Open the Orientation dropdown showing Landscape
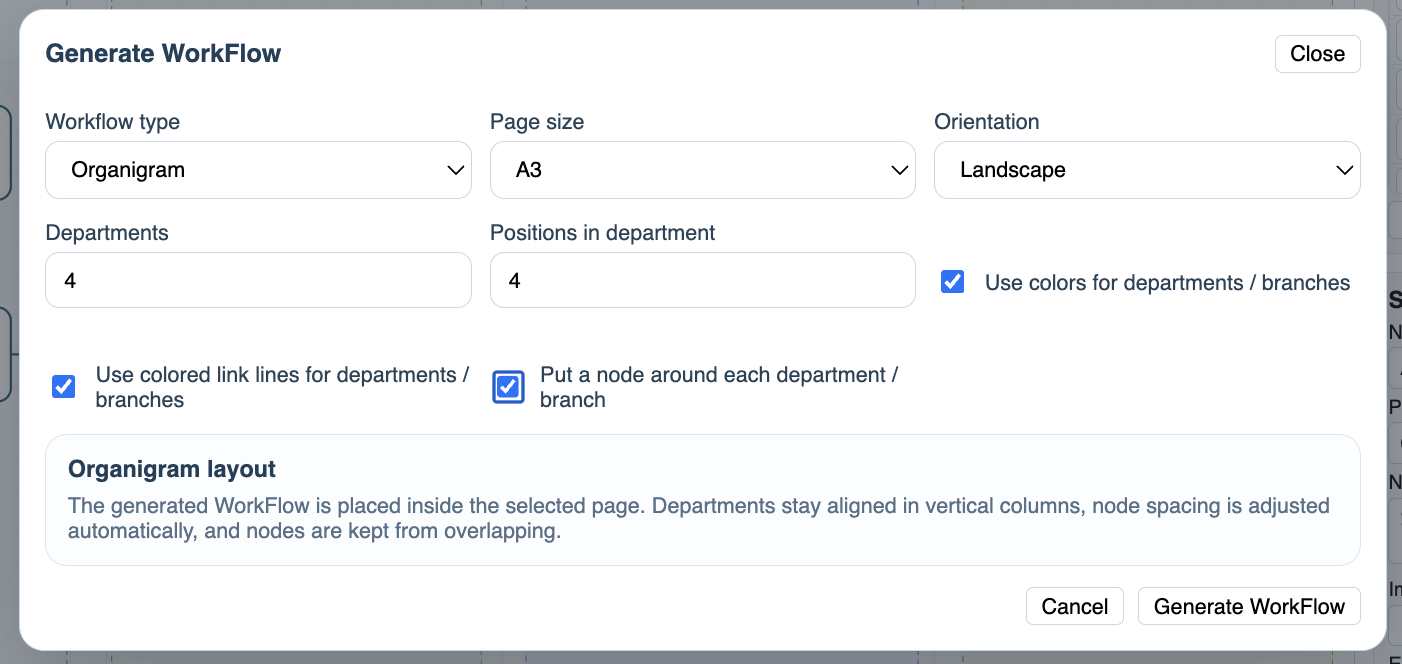The height and width of the screenshot is (664, 1402). (x=1147, y=170)
